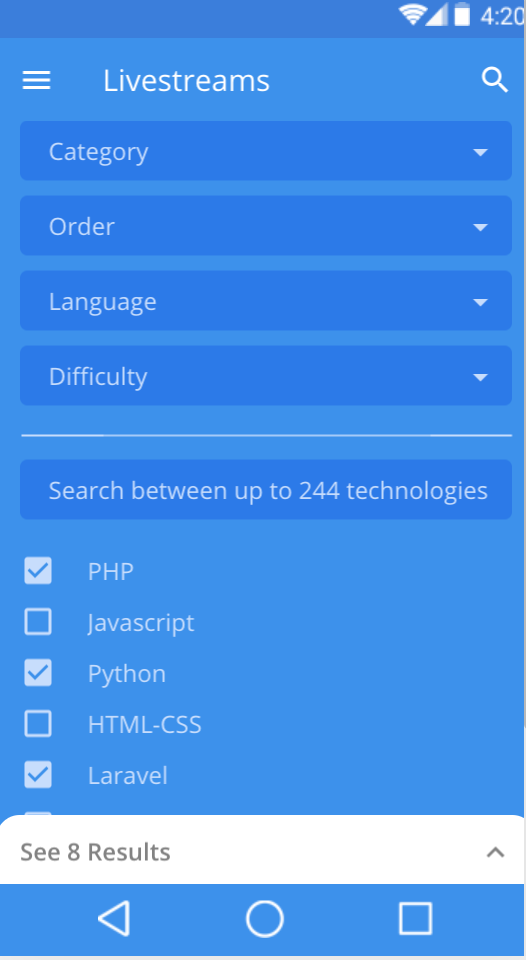Tap the Android home circle icon
The height and width of the screenshot is (960, 526).
tap(265, 918)
